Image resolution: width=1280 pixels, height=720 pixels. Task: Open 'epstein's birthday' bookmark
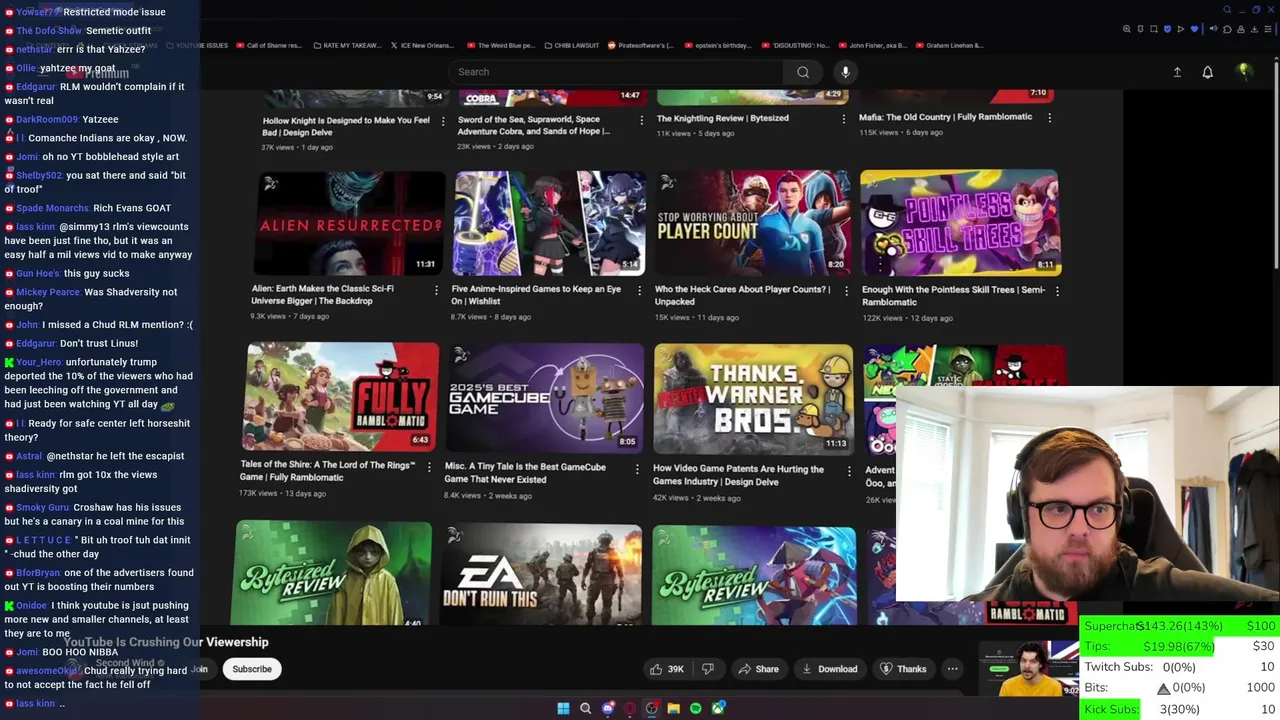tap(718, 45)
